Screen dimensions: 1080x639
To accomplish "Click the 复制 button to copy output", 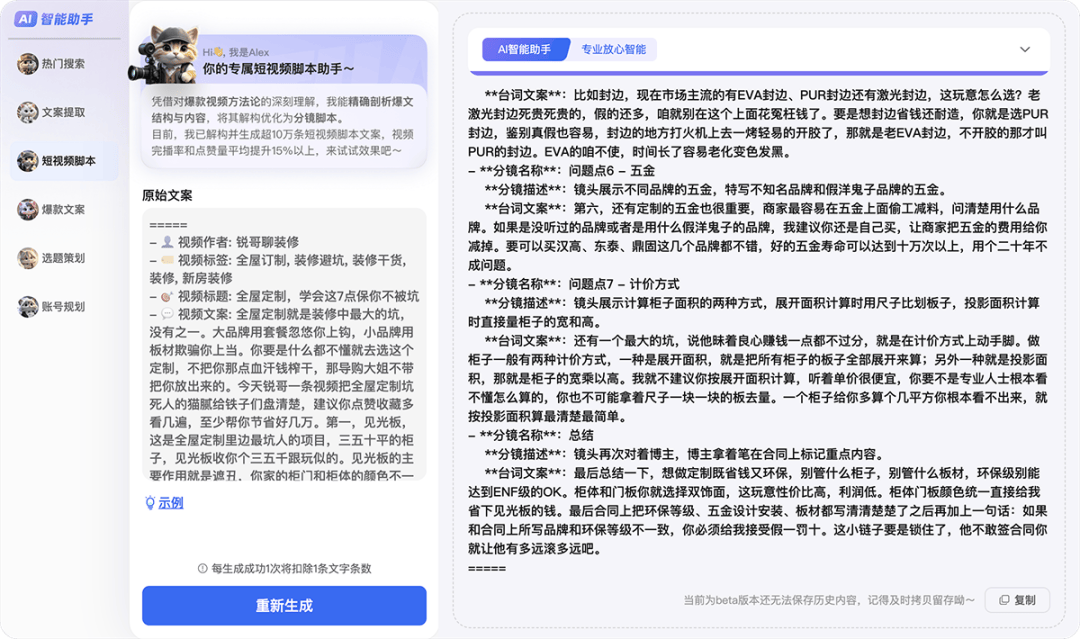I will coord(1016,600).
